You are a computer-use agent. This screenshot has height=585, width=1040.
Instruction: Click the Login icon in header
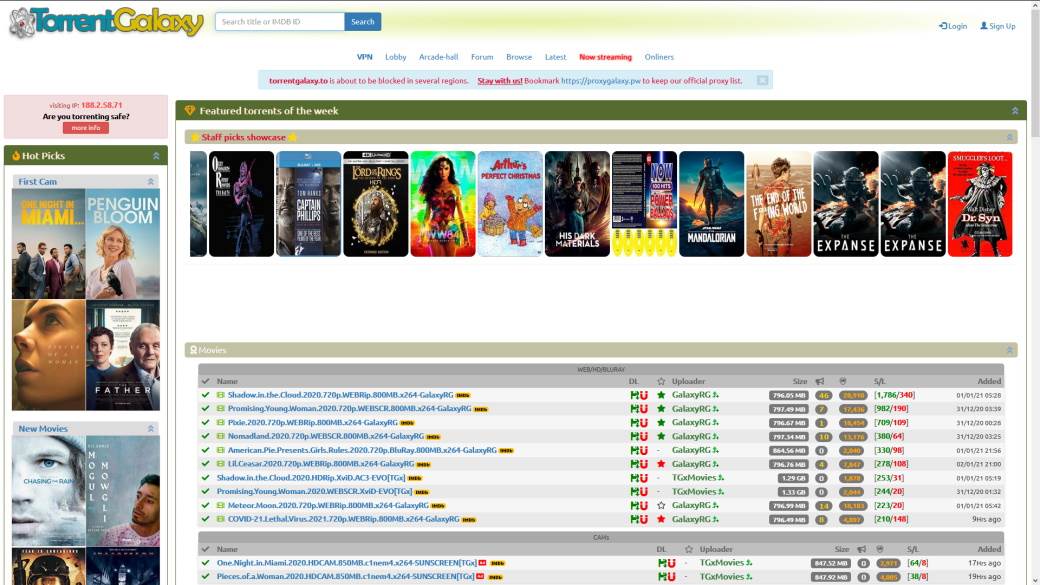coord(943,26)
